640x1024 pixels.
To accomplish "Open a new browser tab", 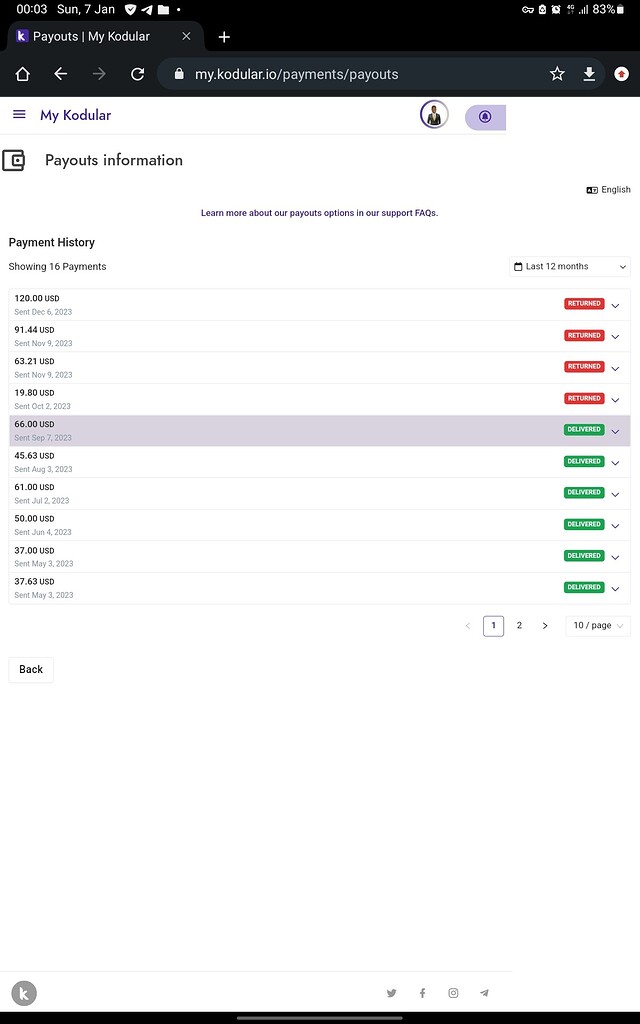I will pyautogui.click(x=224, y=36).
